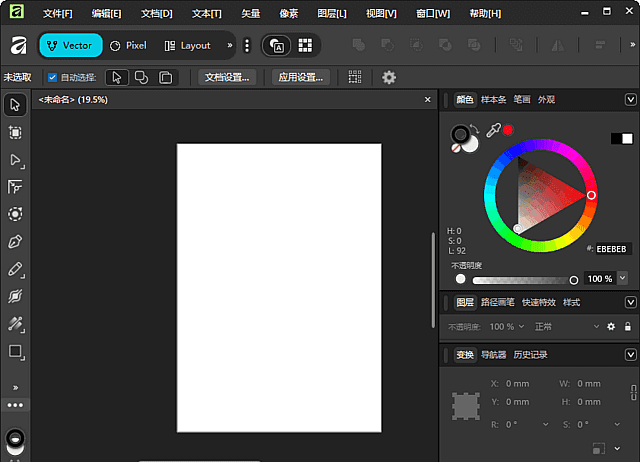
Task: Select the Vector brush tool
Action: click(15, 324)
